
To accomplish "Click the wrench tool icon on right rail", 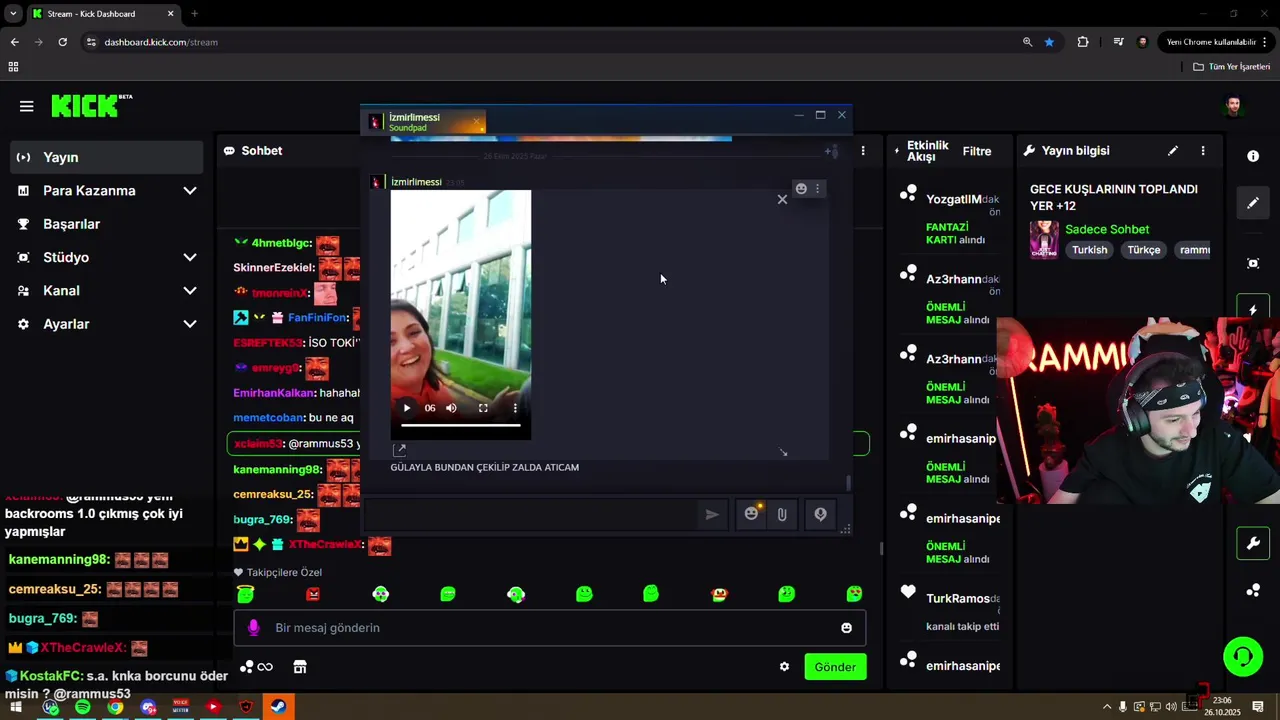I will pyautogui.click(x=1253, y=544).
